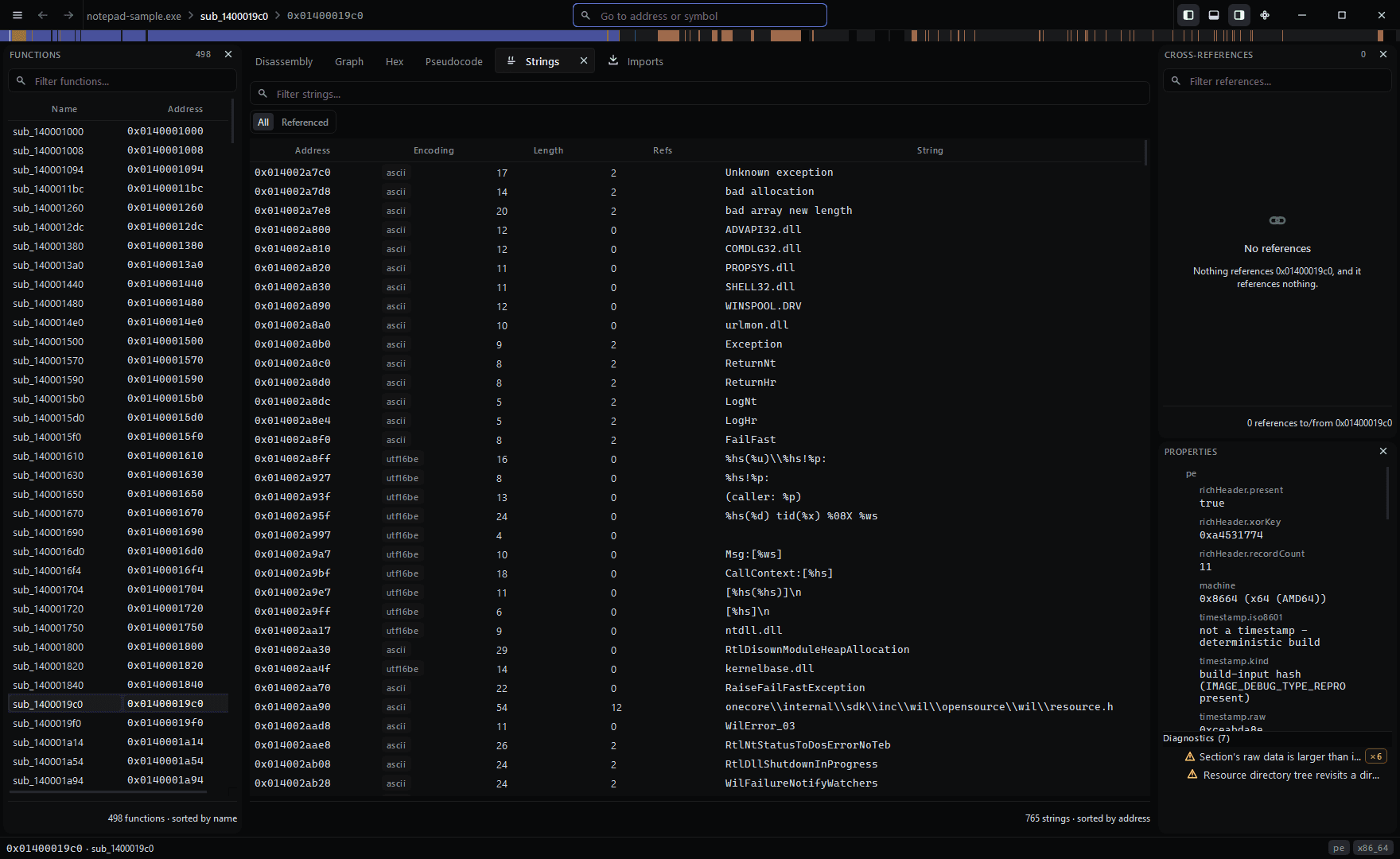The height and width of the screenshot is (859, 1400).
Task: Click the binary overview navigation strip
Action: pyautogui.click(x=700, y=35)
